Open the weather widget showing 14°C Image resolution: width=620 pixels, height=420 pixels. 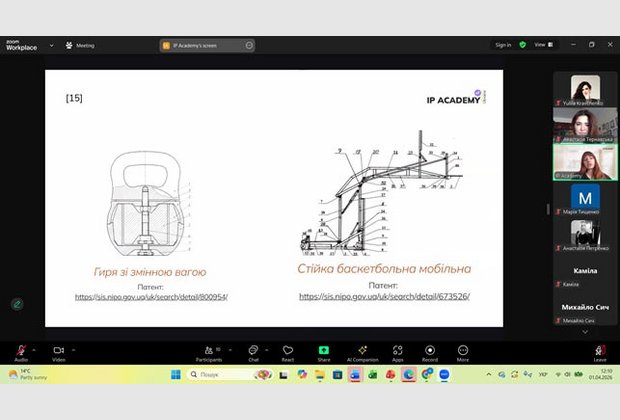click(28, 374)
